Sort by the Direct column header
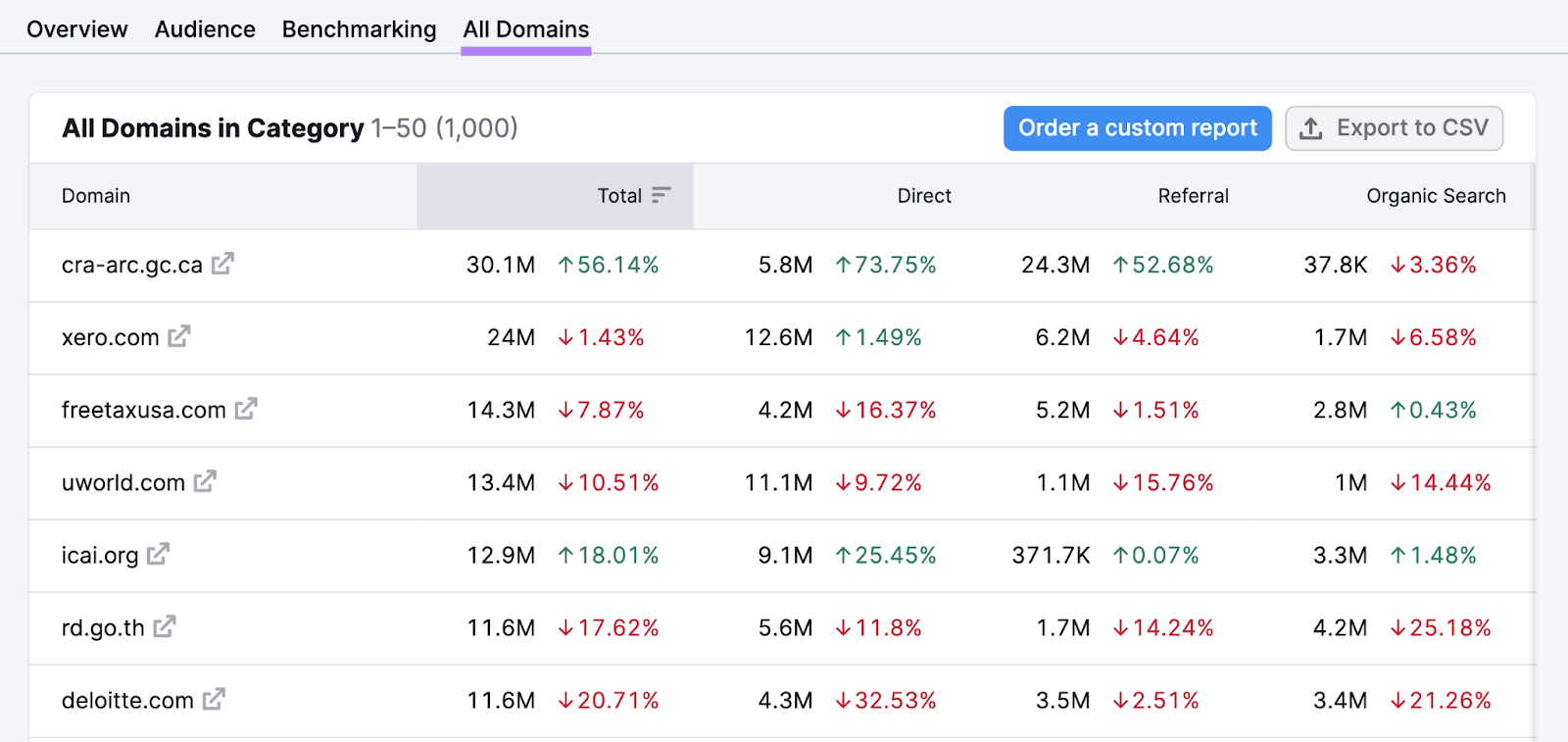The image size is (1568, 742). point(924,196)
